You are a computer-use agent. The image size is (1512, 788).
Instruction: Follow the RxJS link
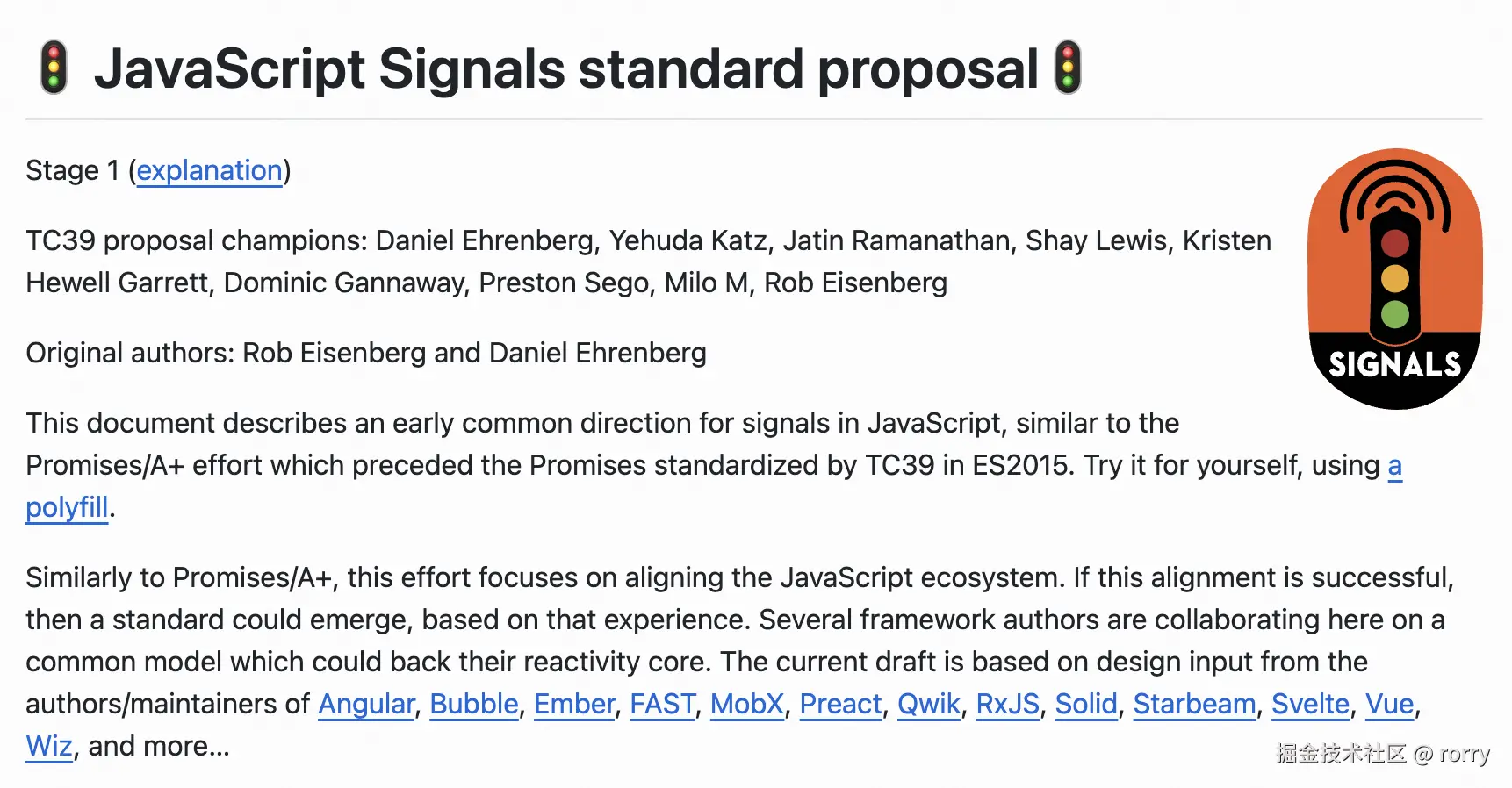point(1008,704)
